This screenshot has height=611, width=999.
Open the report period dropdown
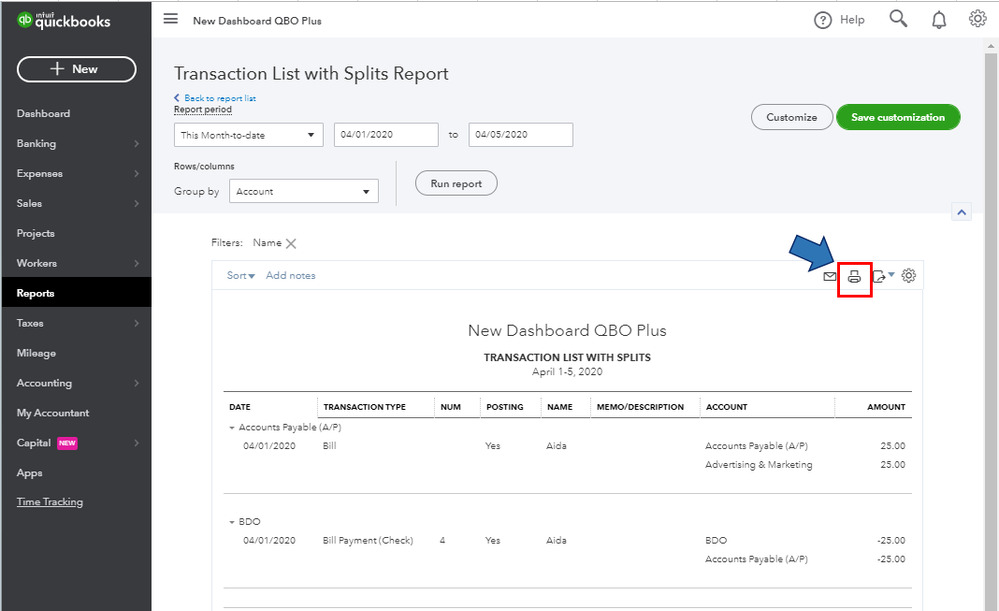pos(248,135)
